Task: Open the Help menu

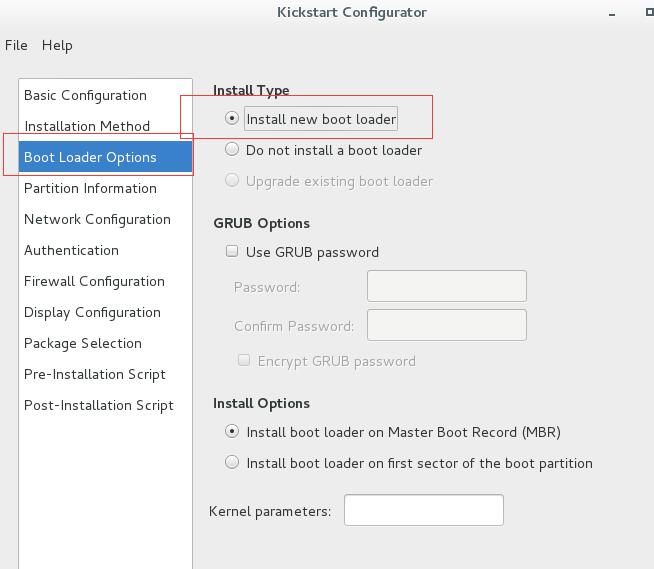Action: coord(57,45)
